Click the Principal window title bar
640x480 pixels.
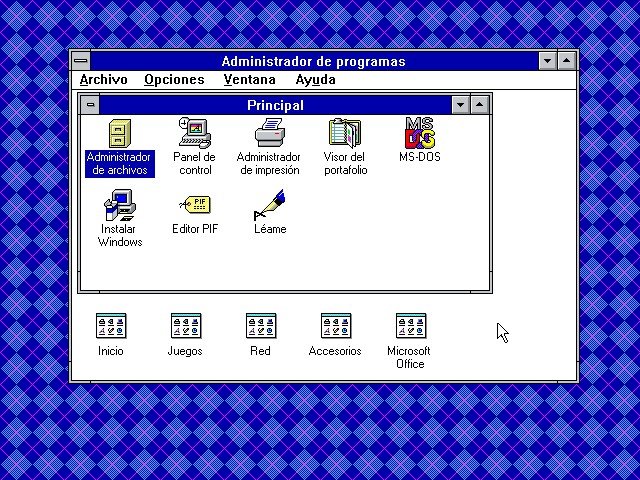pos(276,105)
